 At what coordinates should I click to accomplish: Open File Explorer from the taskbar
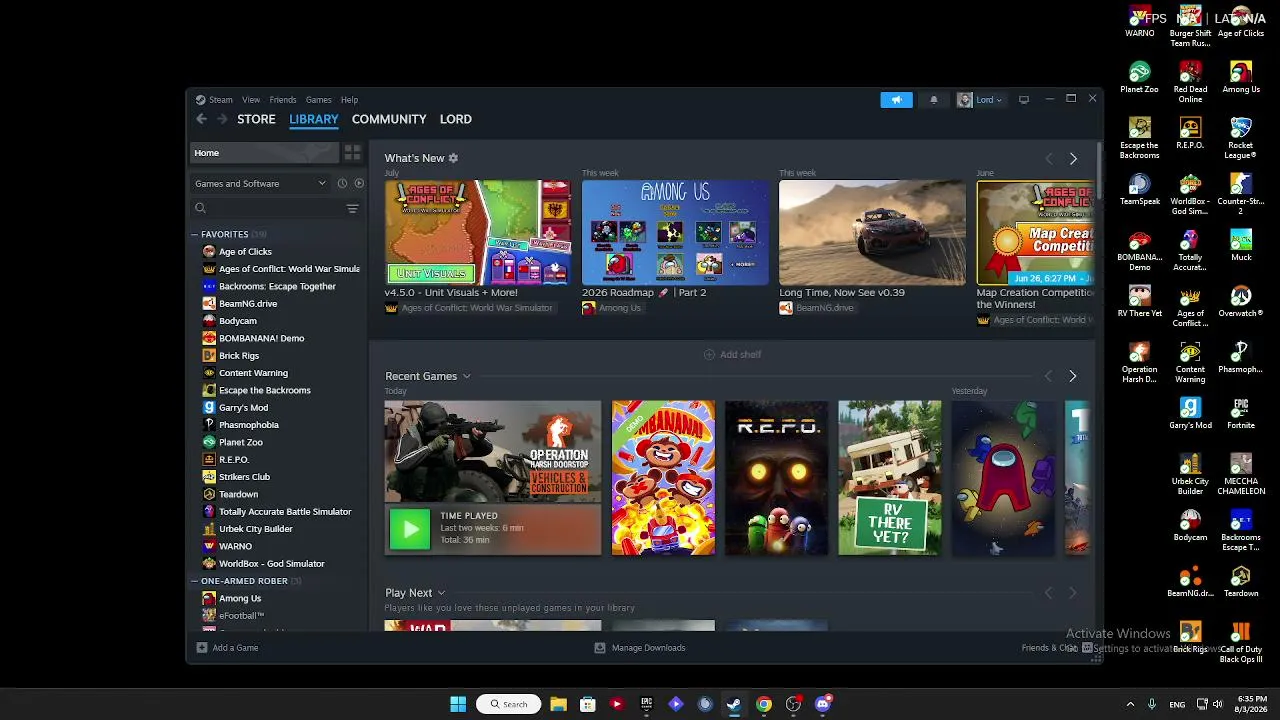(x=558, y=704)
